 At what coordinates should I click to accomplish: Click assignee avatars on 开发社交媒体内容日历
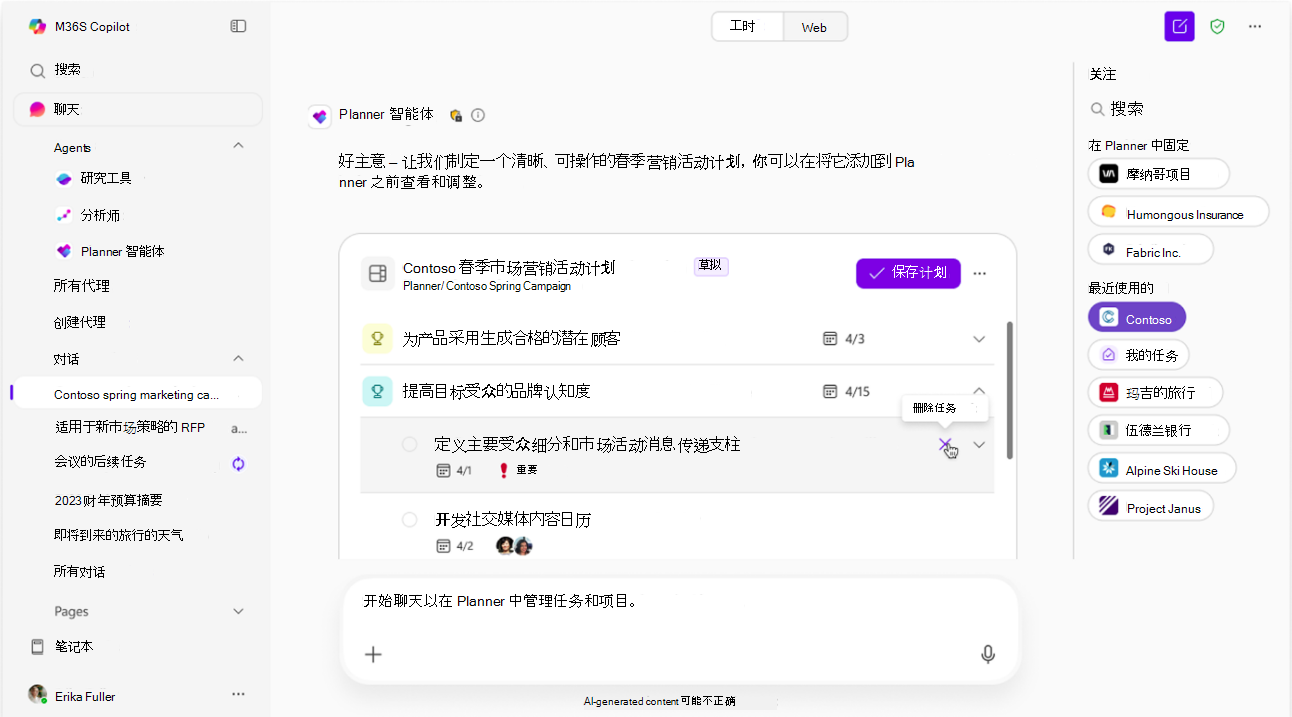coord(514,546)
